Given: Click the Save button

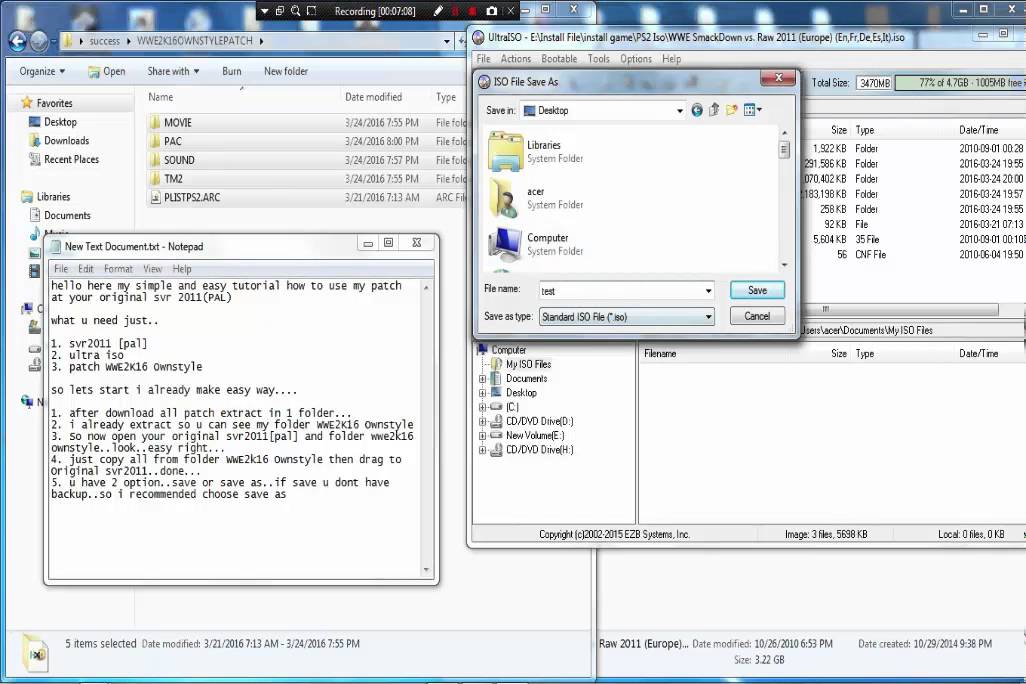Looking at the screenshot, I should coord(757,291).
